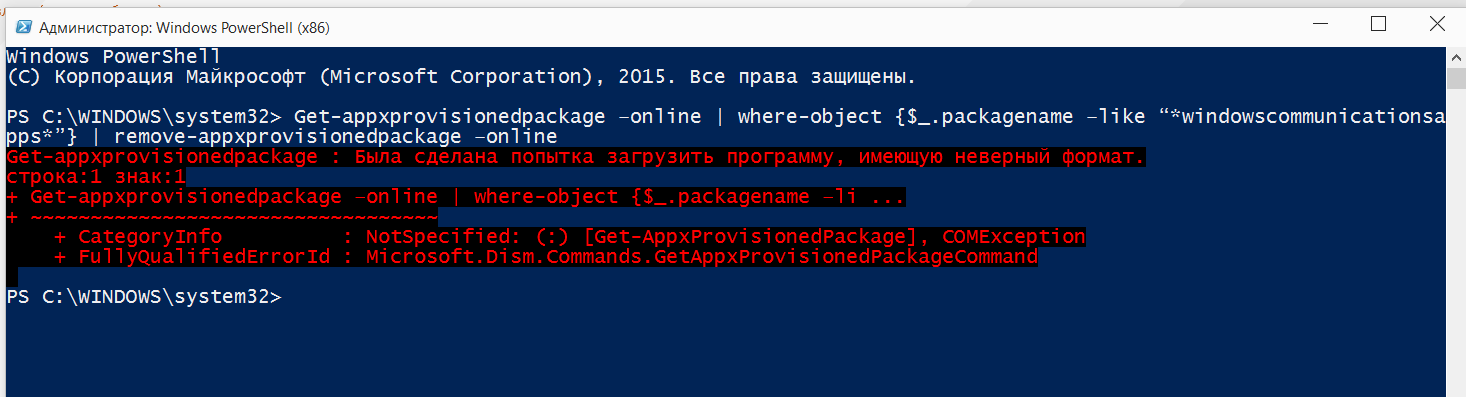Screen dimensions: 1466x398
Task: Click the 'строка:1 знак:1' error line
Action: [96, 178]
